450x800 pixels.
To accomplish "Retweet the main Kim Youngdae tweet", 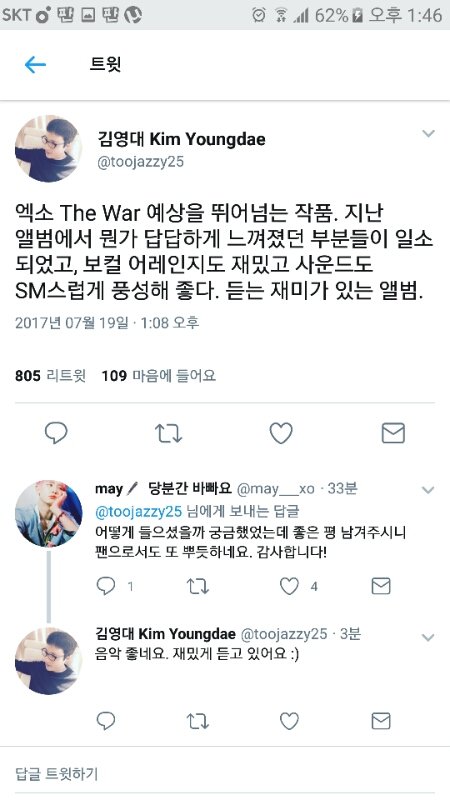I will (168, 433).
